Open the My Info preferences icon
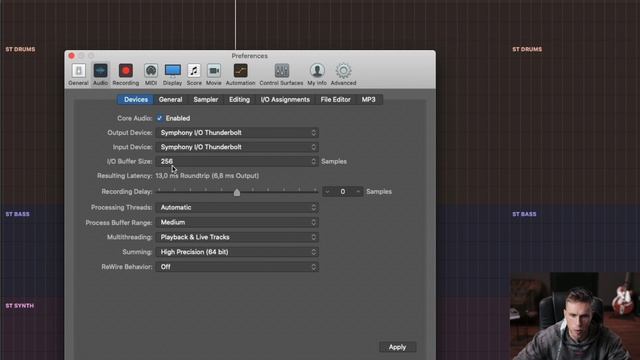This screenshot has width=640, height=360. coord(317,74)
